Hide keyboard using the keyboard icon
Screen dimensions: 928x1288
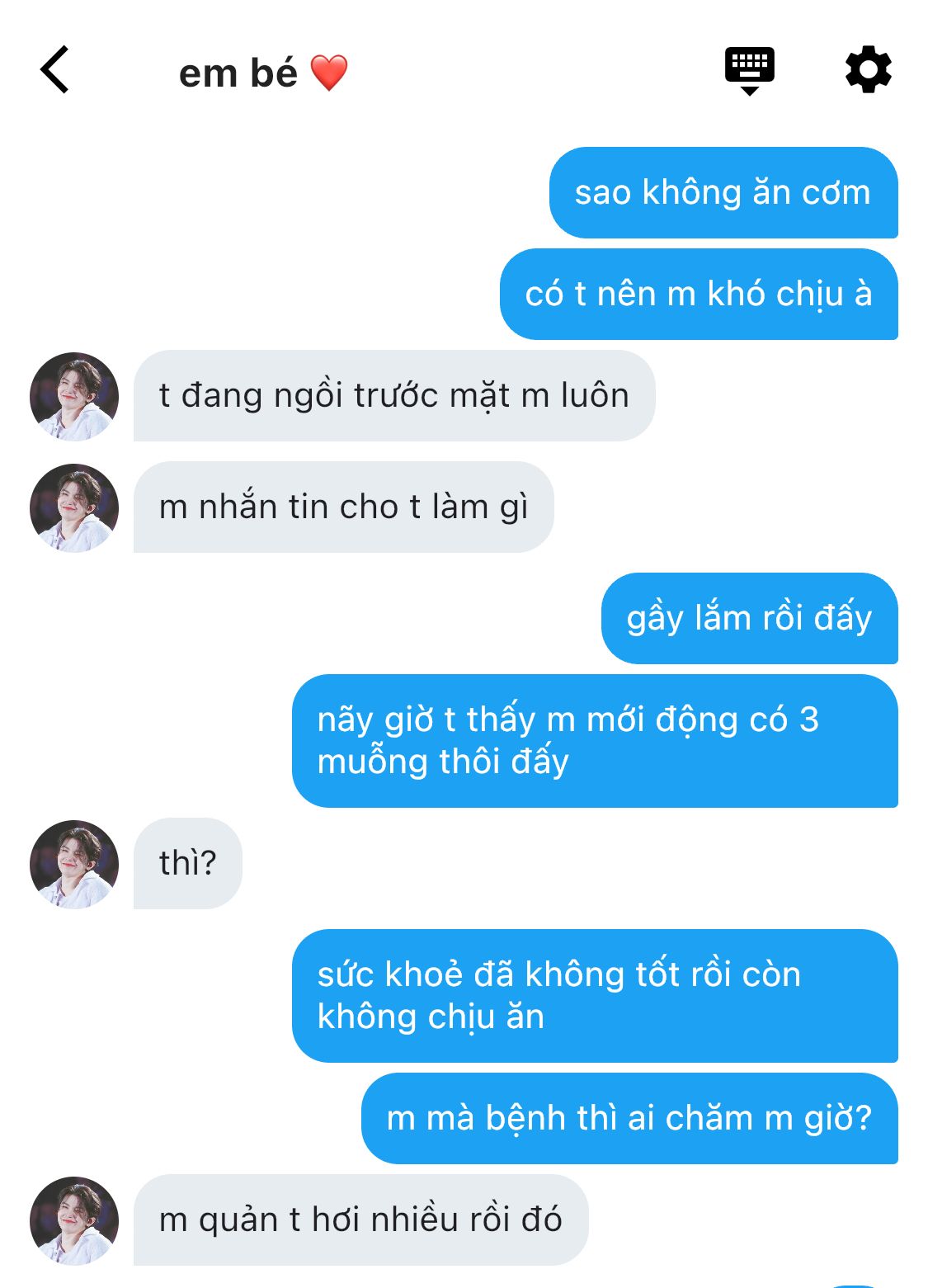[749, 71]
